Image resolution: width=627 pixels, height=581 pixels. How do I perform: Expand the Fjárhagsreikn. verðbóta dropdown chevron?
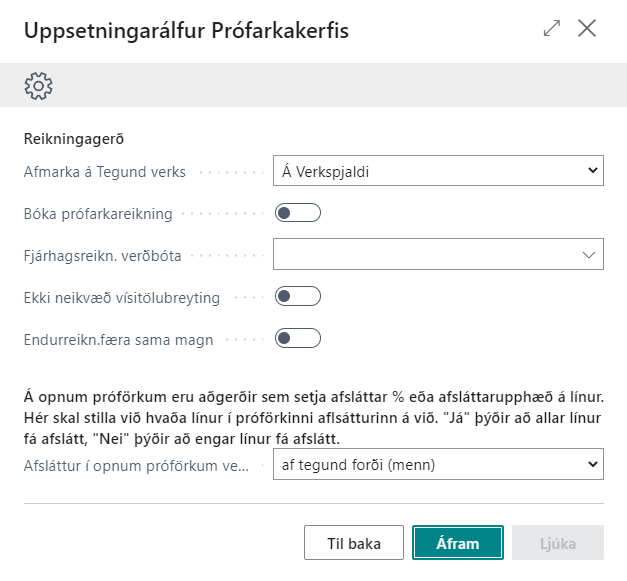[x=589, y=255]
